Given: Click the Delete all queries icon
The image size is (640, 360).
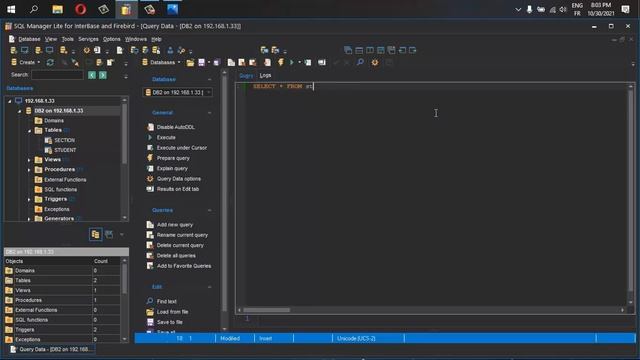Looking at the screenshot, I should point(150,256).
